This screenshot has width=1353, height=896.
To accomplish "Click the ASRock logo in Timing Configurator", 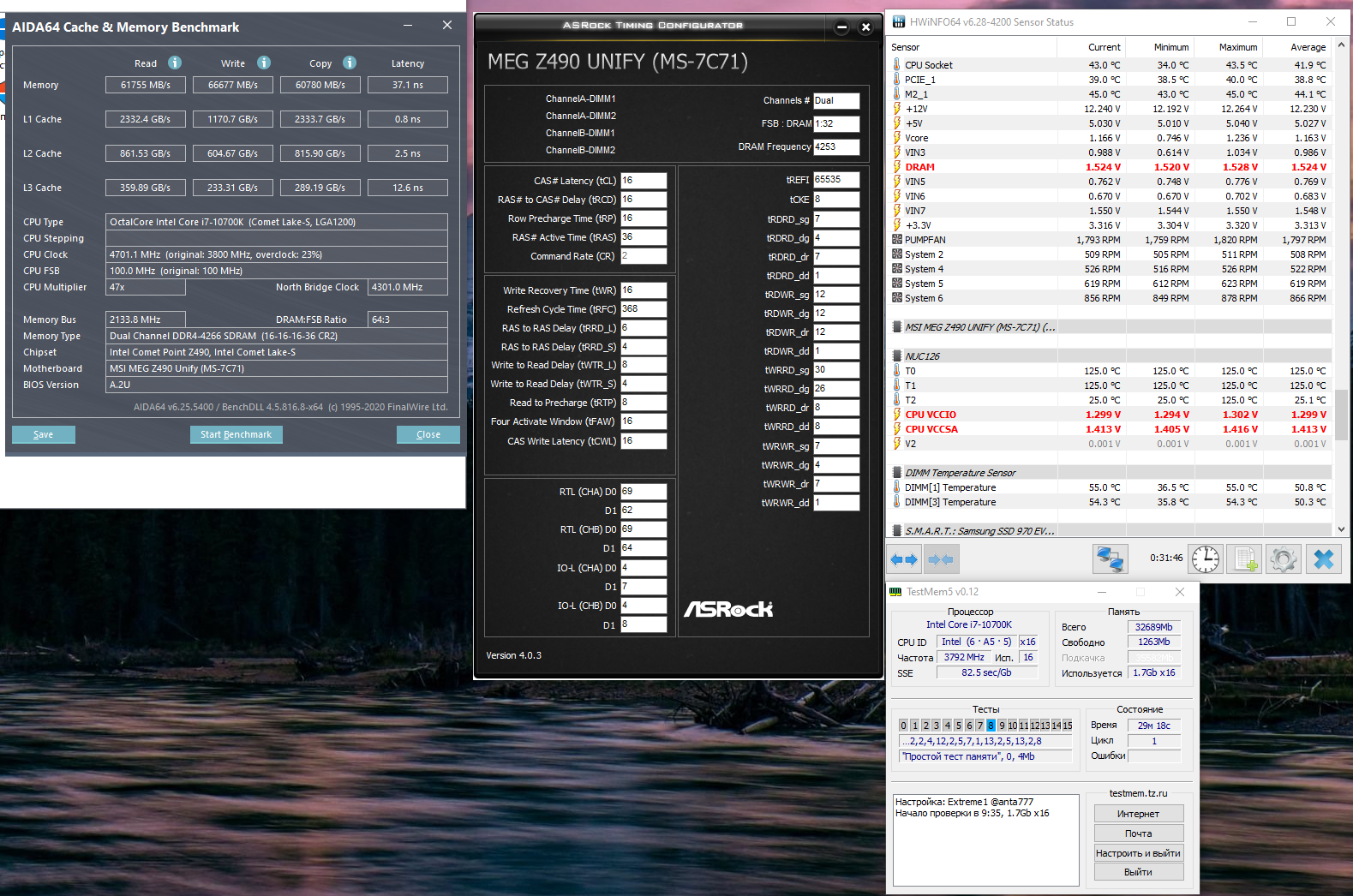I will pos(728,609).
